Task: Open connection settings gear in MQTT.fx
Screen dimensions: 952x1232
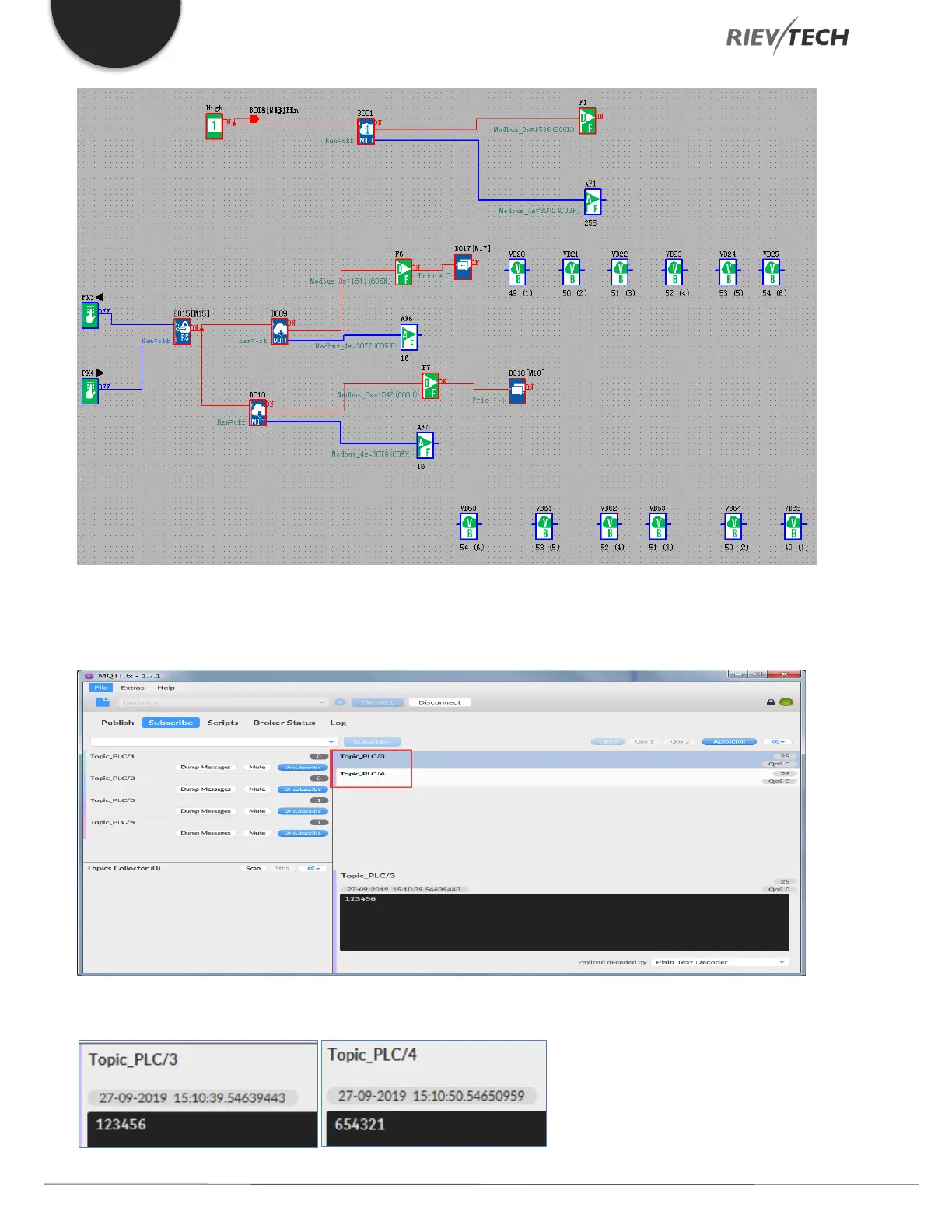Action: 340,702
